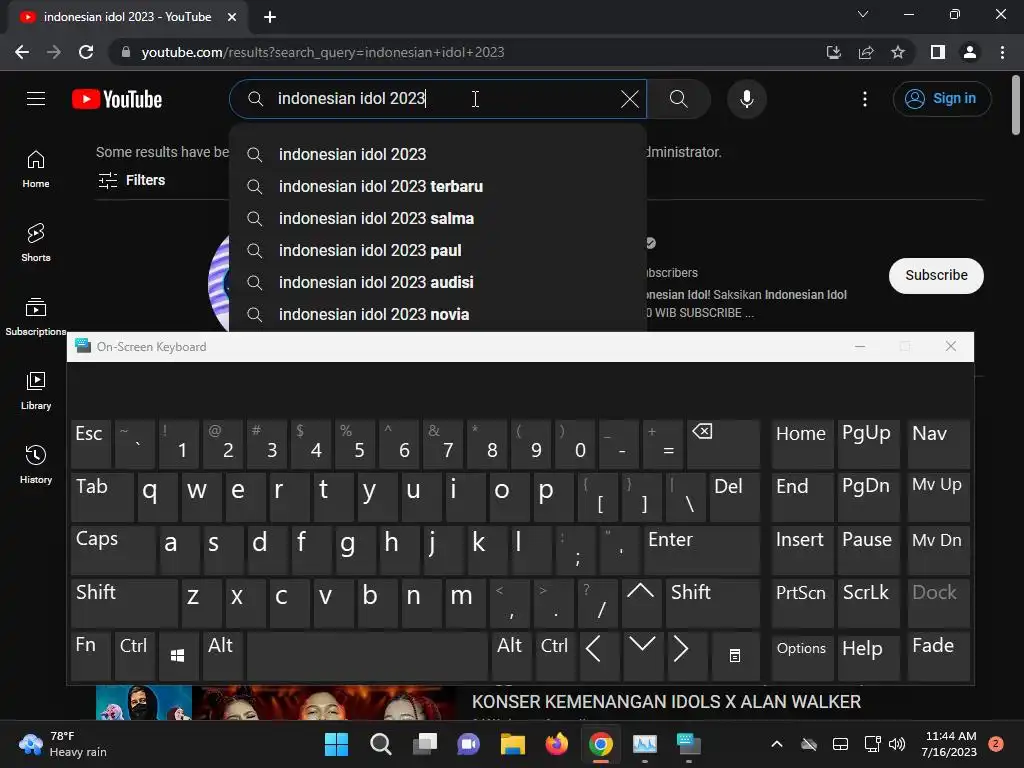Bookmark this page with the star icon
This screenshot has width=1024, height=768.
point(898,52)
